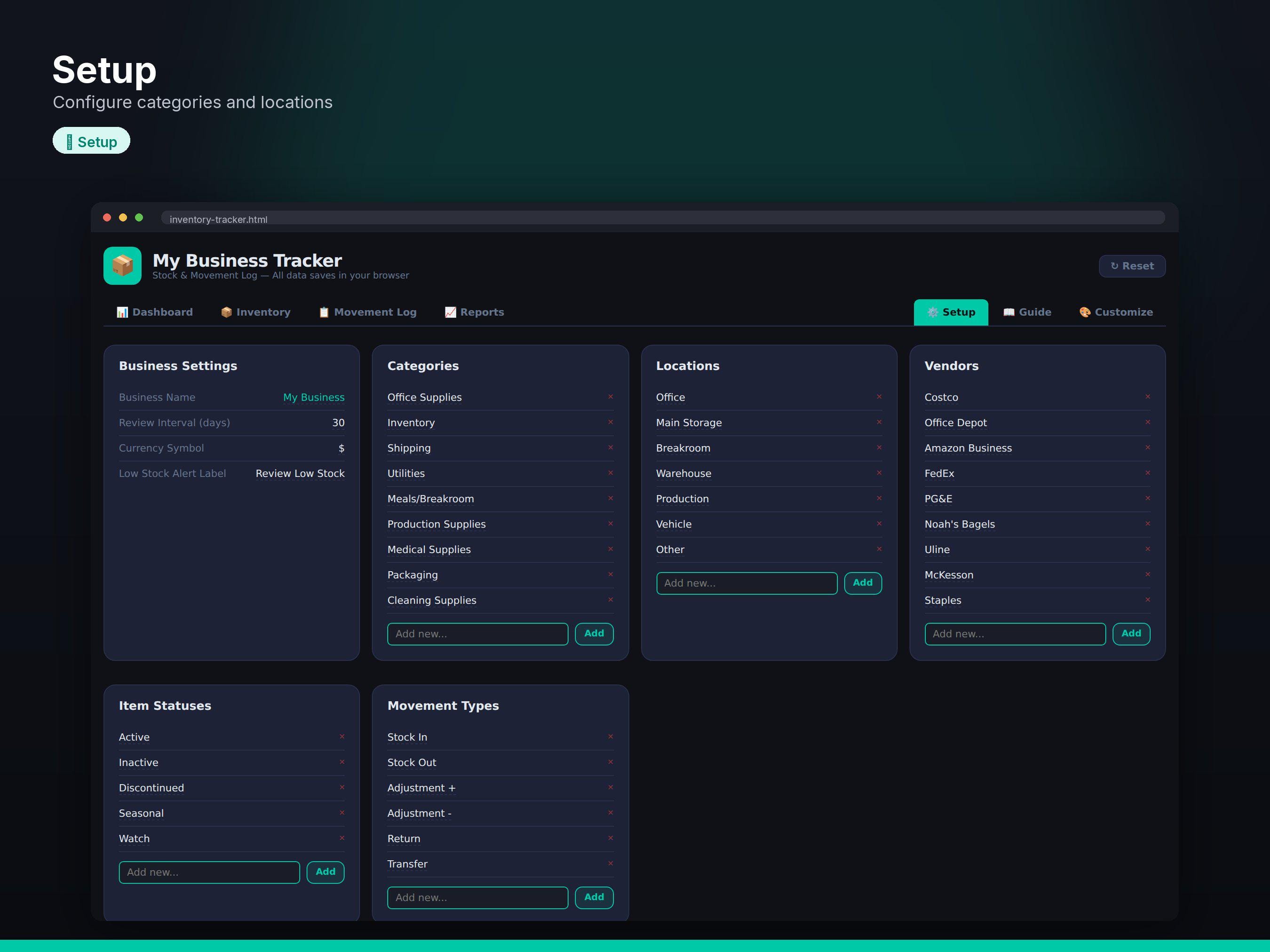Delete the Shipping category entry
The width and height of the screenshot is (1270, 952).
(x=611, y=447)
